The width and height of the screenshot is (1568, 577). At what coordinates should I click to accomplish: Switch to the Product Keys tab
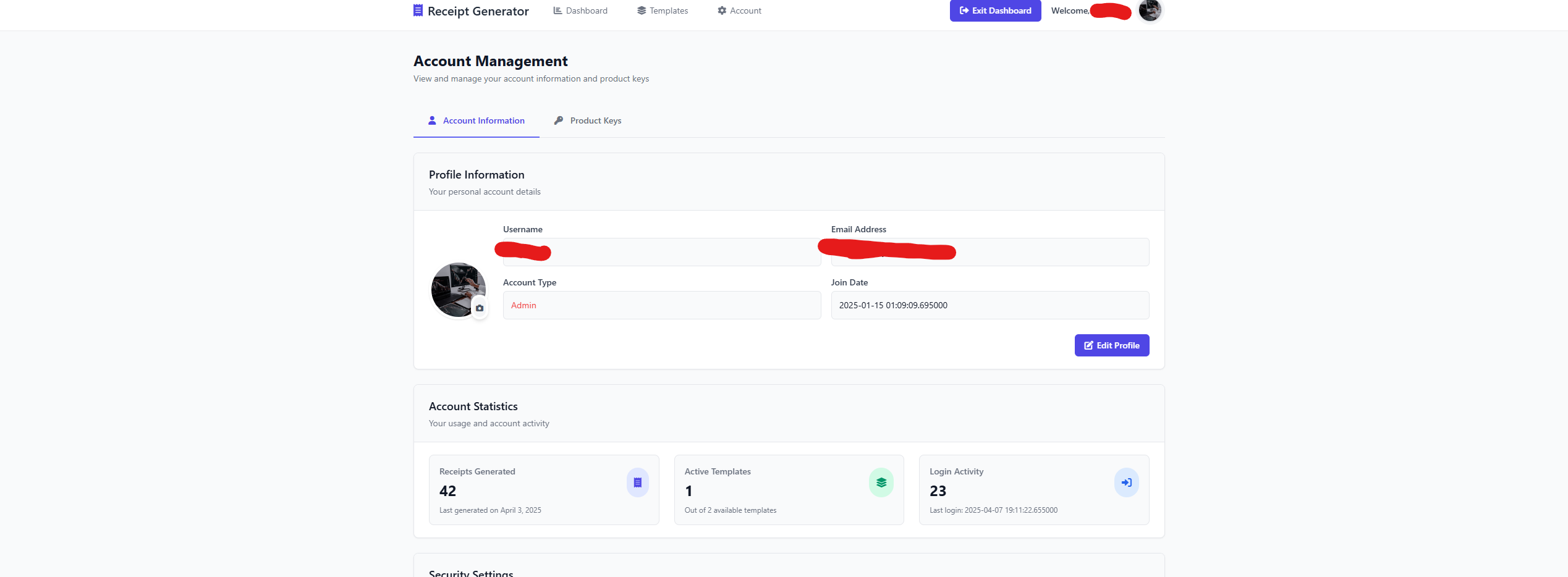595,120
